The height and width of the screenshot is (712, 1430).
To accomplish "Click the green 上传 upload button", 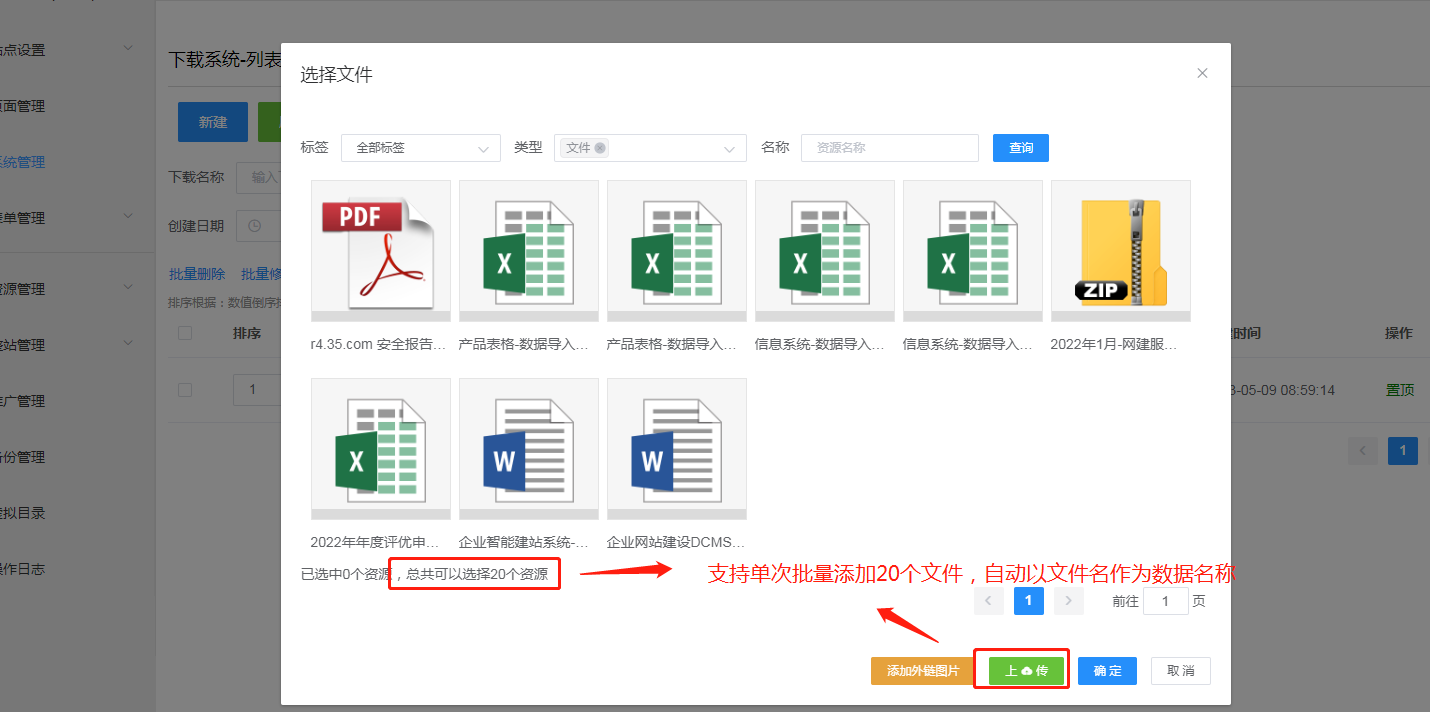I will pyautogui.click(x=1026, y=671).
